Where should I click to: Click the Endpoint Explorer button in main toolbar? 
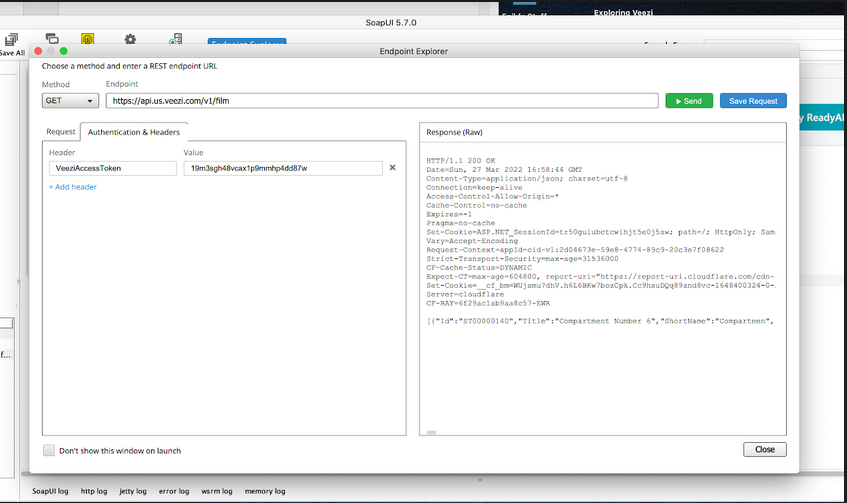coord(247,42)
